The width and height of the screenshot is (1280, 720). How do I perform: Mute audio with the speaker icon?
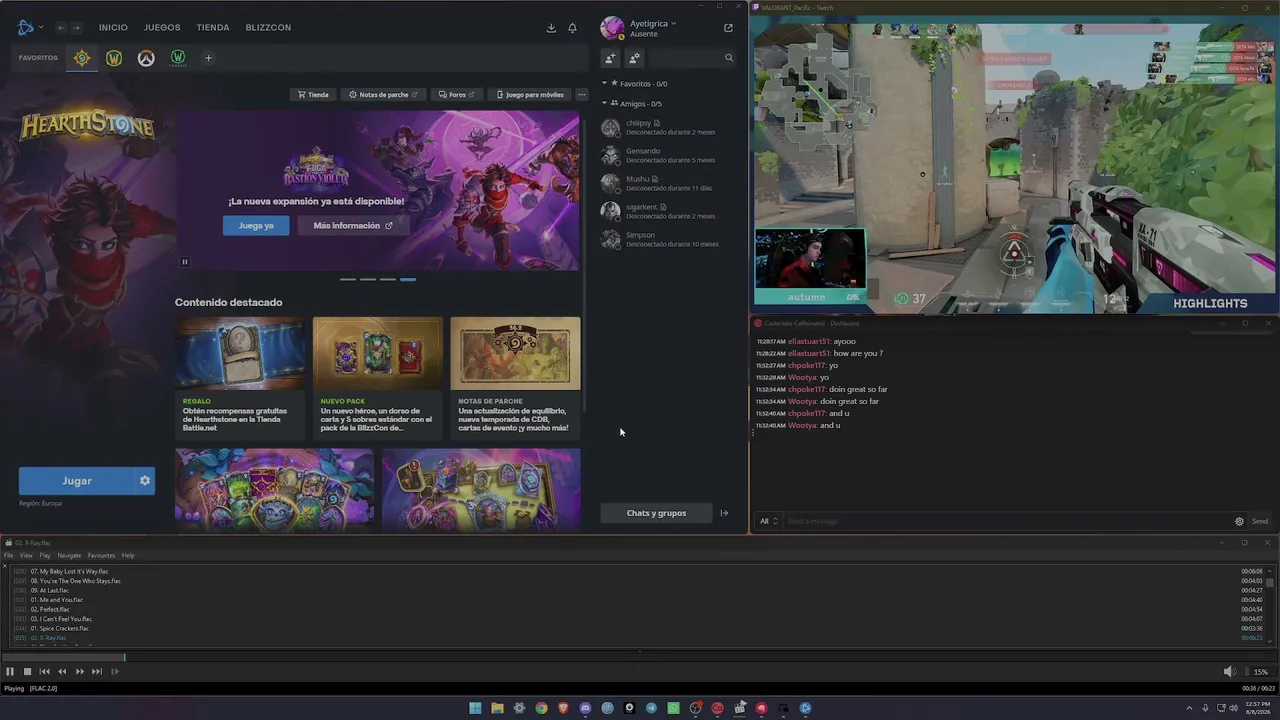click(x=1229, y=672)
